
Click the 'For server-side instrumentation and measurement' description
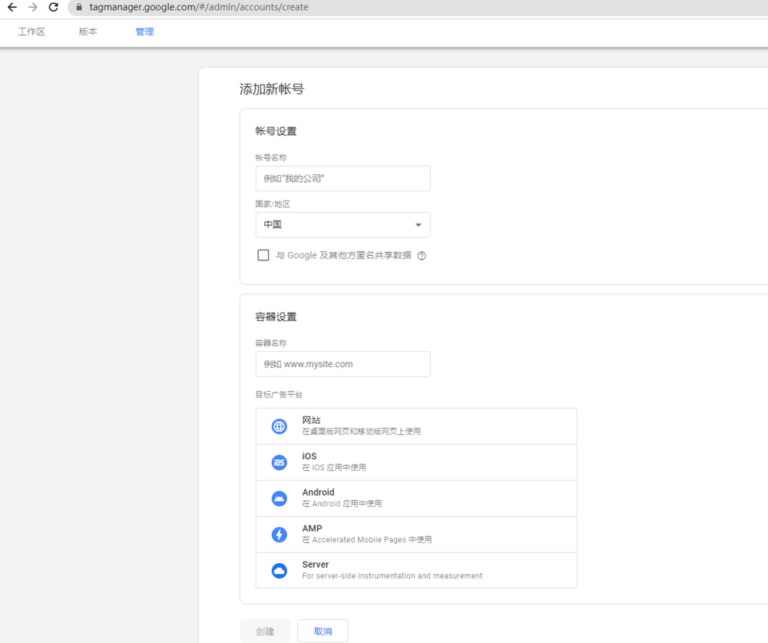392,576
